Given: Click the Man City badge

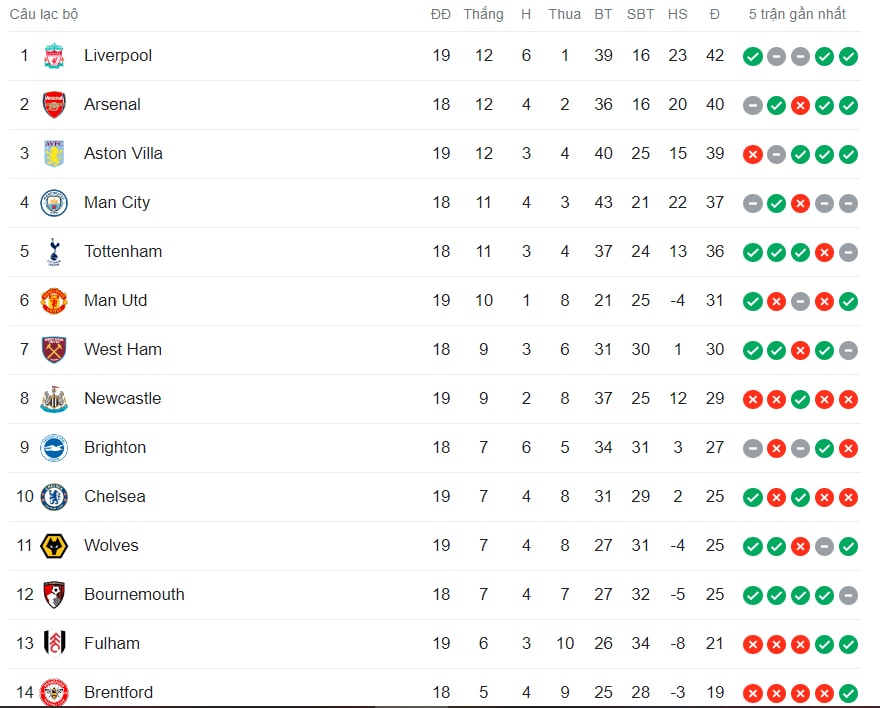Looking at the screenshot, I should pos(54,203).
